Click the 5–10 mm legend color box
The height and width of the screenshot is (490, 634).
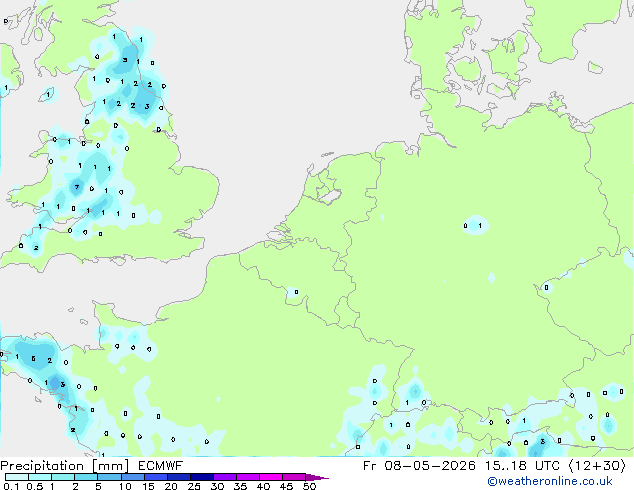pos(109,477)
